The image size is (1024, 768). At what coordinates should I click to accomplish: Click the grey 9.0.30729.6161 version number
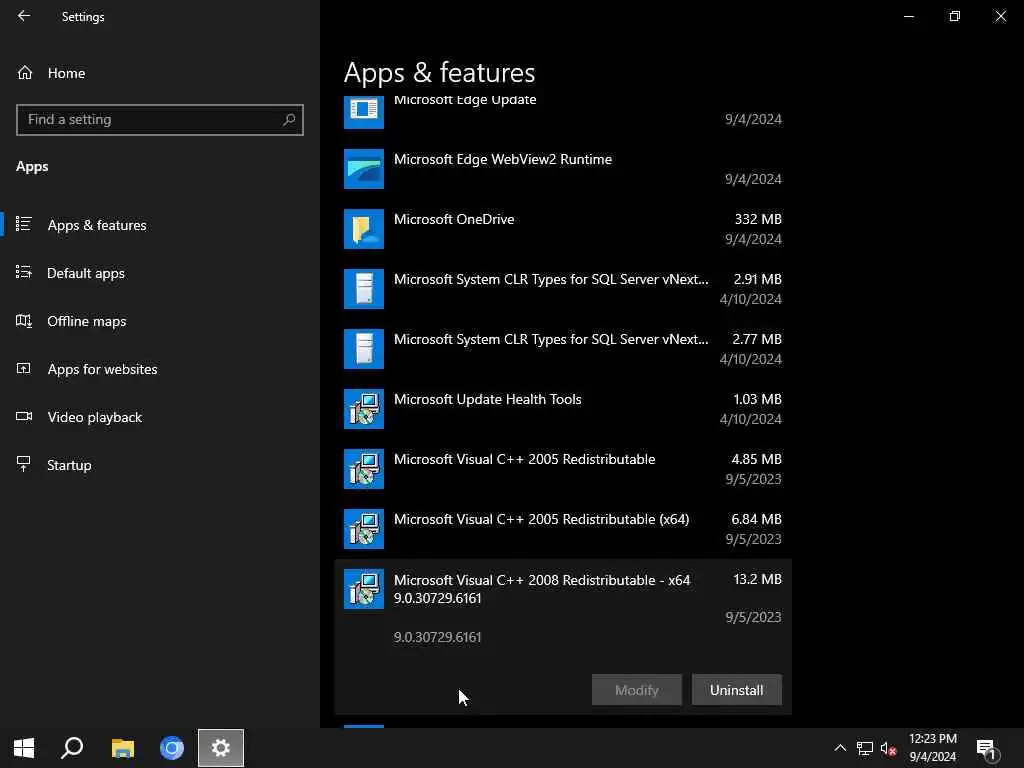click(438, 637)
